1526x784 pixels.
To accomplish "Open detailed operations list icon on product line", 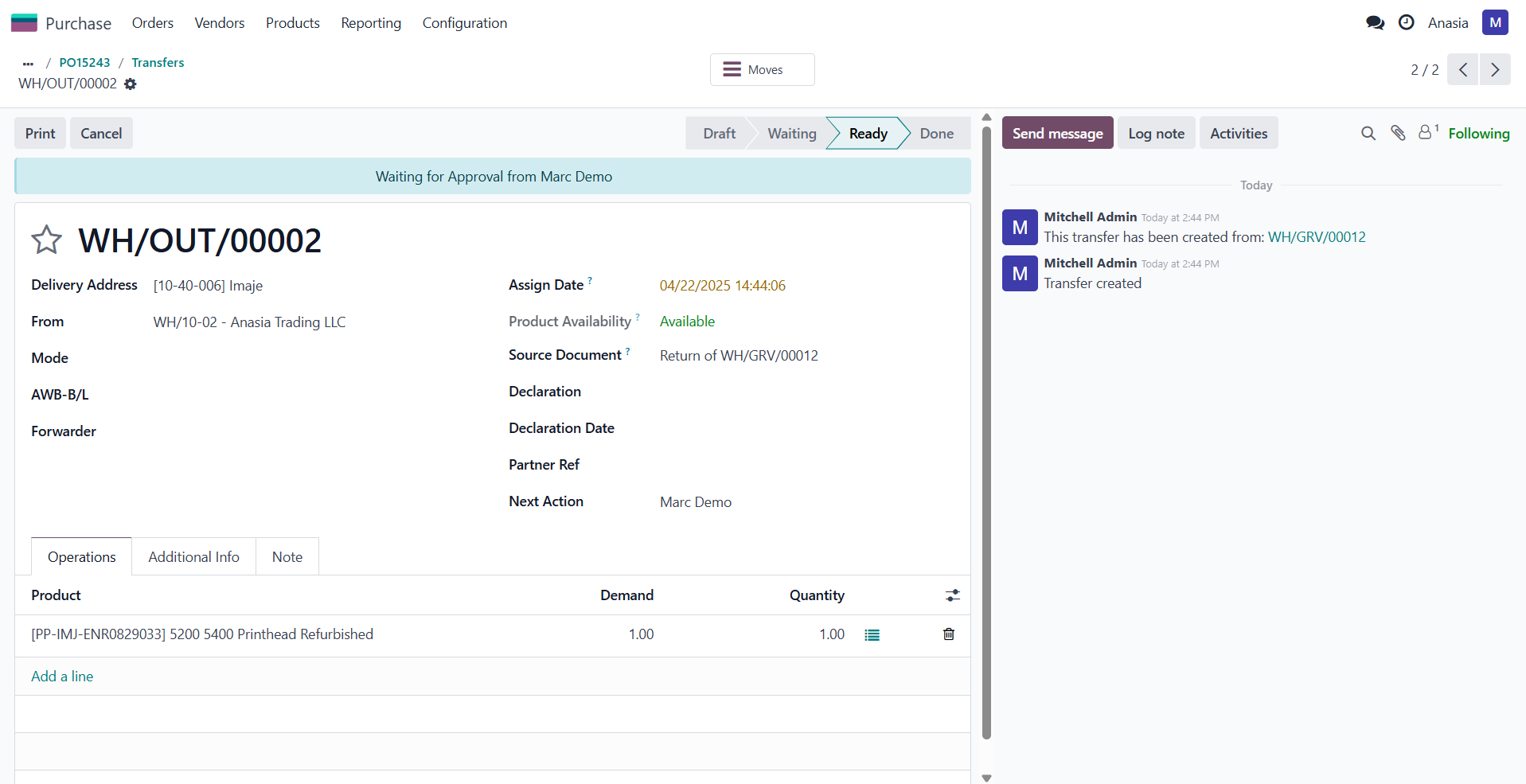I will 872,635.
